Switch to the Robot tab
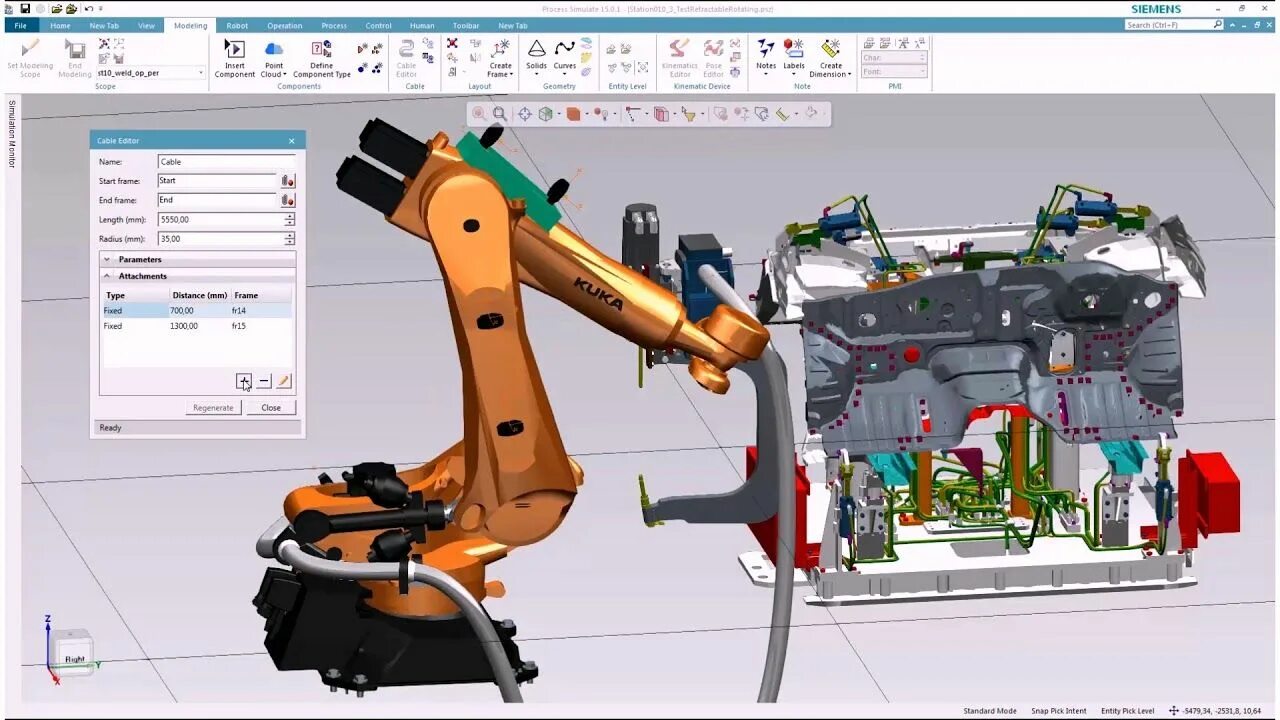The height and width of the screenshot is (720, 1280). coord(237,25)
